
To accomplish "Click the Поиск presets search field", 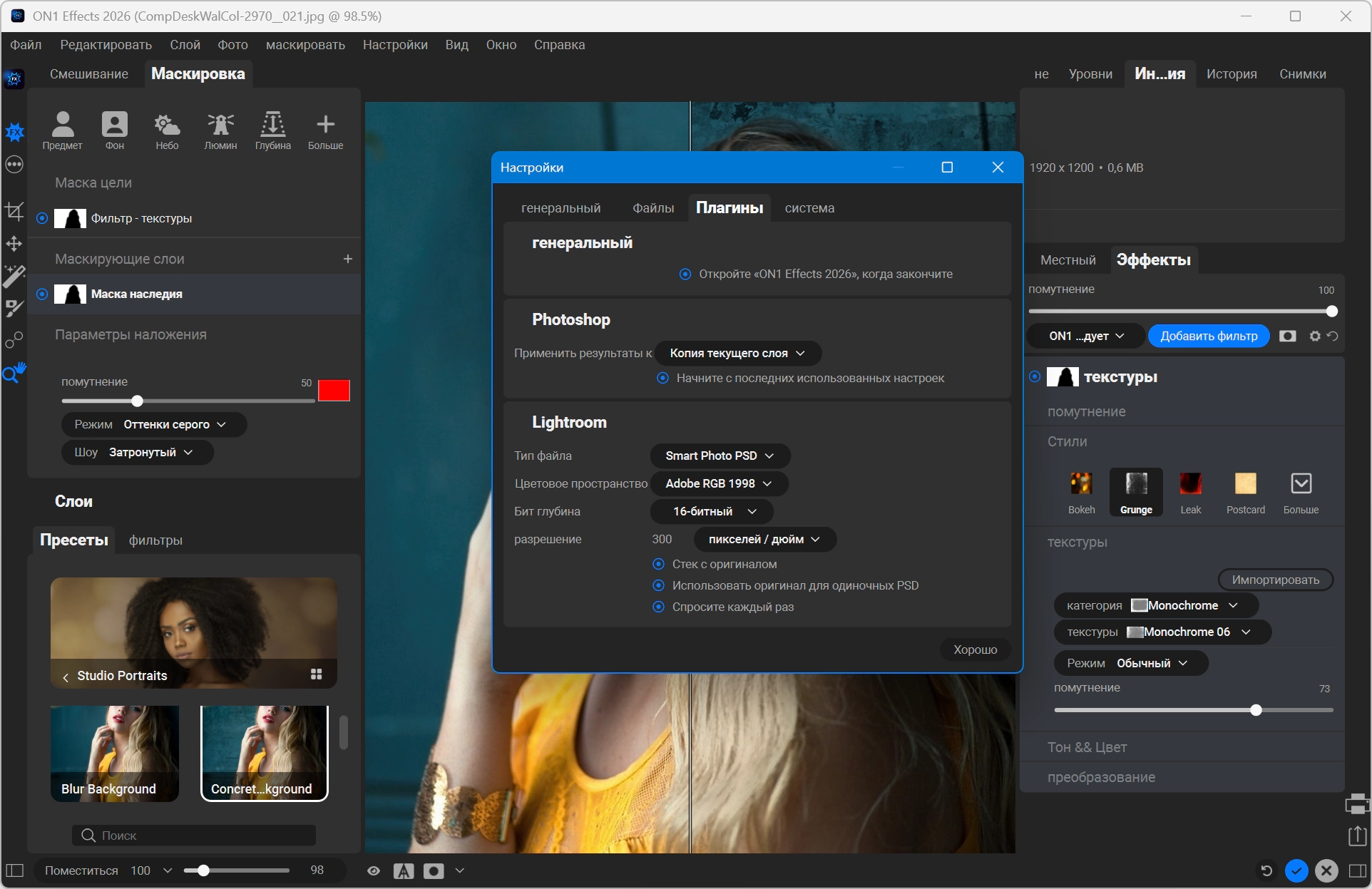I will pyautogui.click(x=194, y=836).
